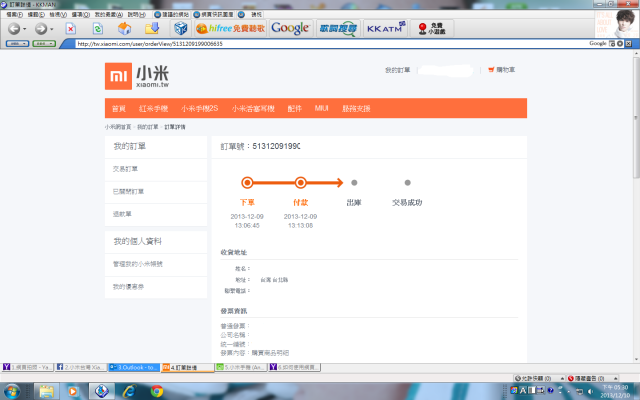Click the Xiaomi MI logo
Screen dimensions: 640x400
tap(118, 76)
